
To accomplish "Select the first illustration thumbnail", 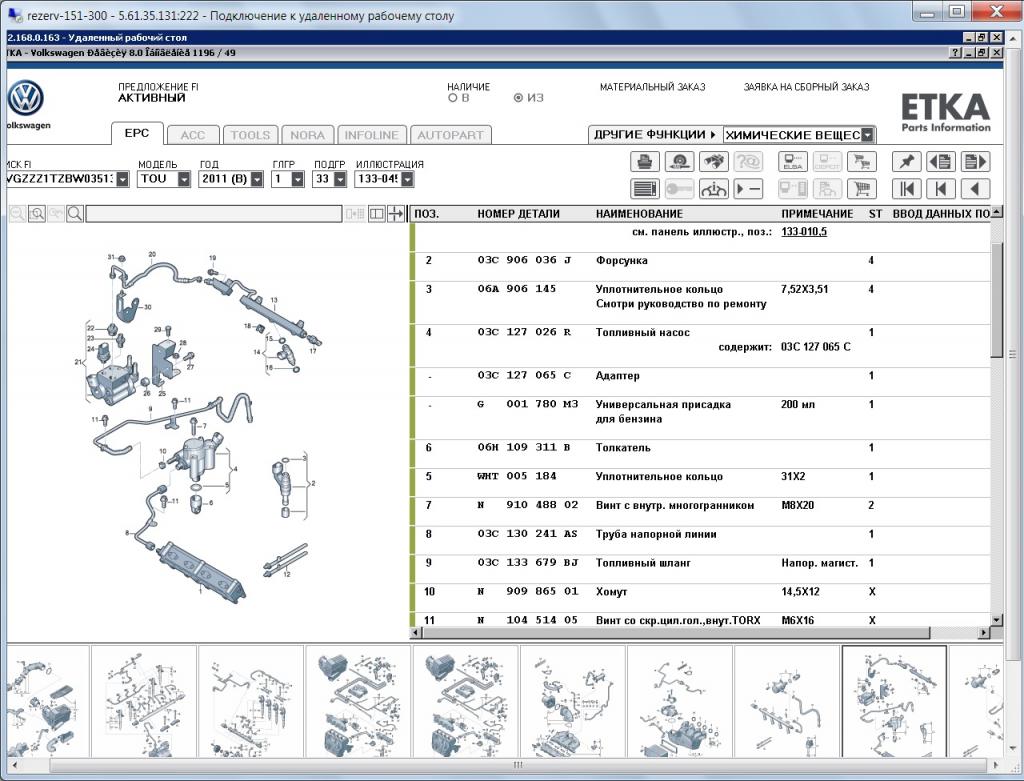I will (48, 701).
